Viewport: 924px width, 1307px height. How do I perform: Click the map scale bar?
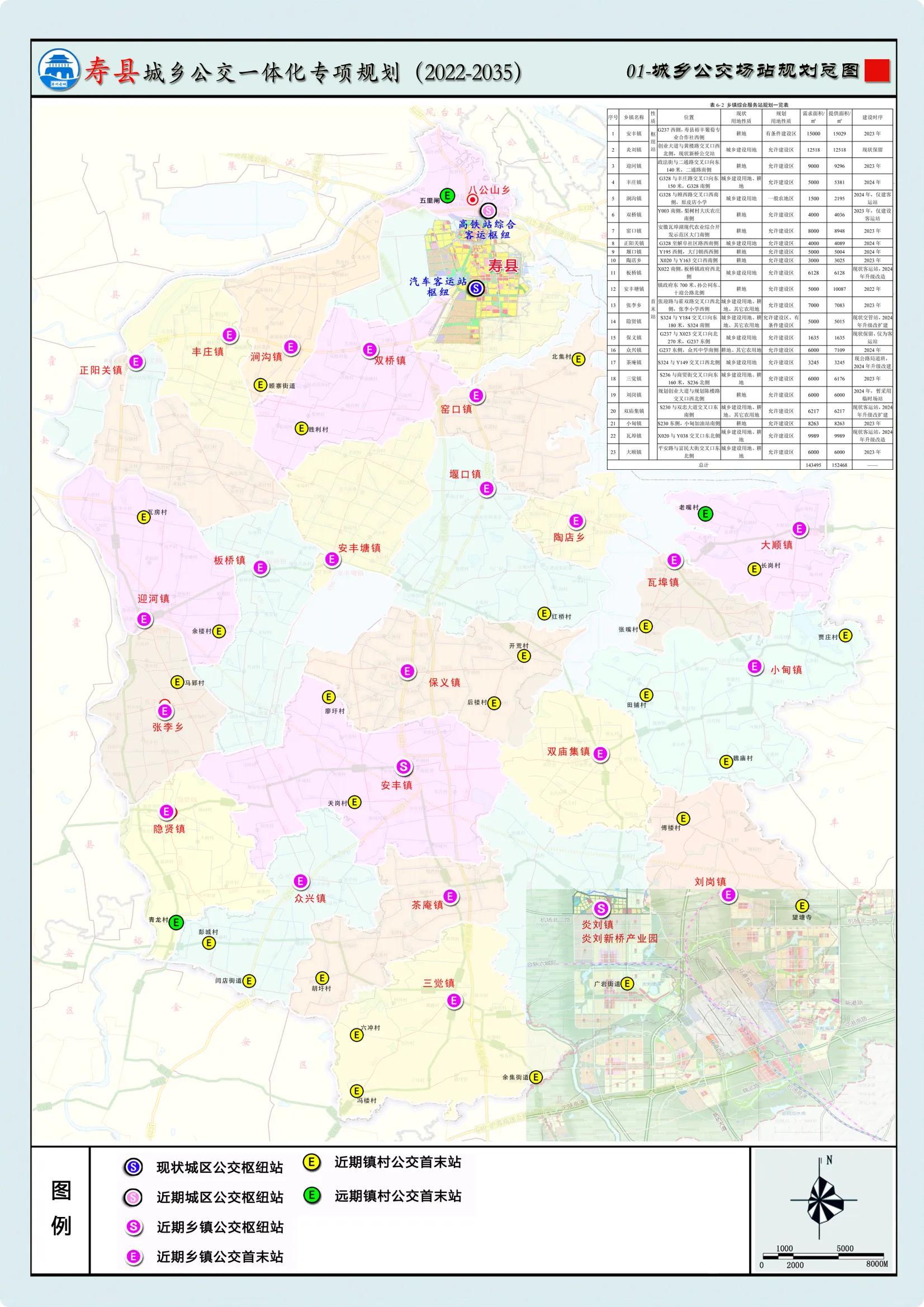824,1257
